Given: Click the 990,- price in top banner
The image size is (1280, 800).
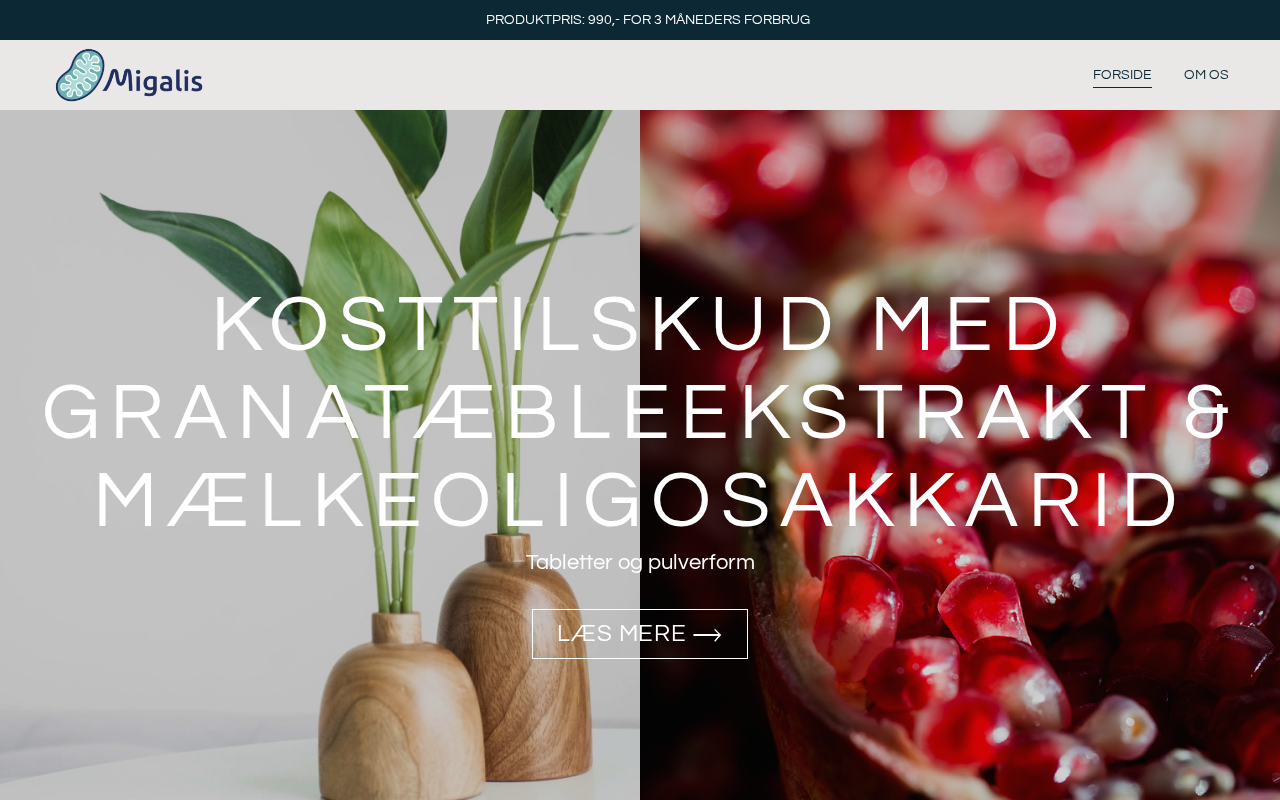Looking at the screenshot, I should (x=604, y=20).
